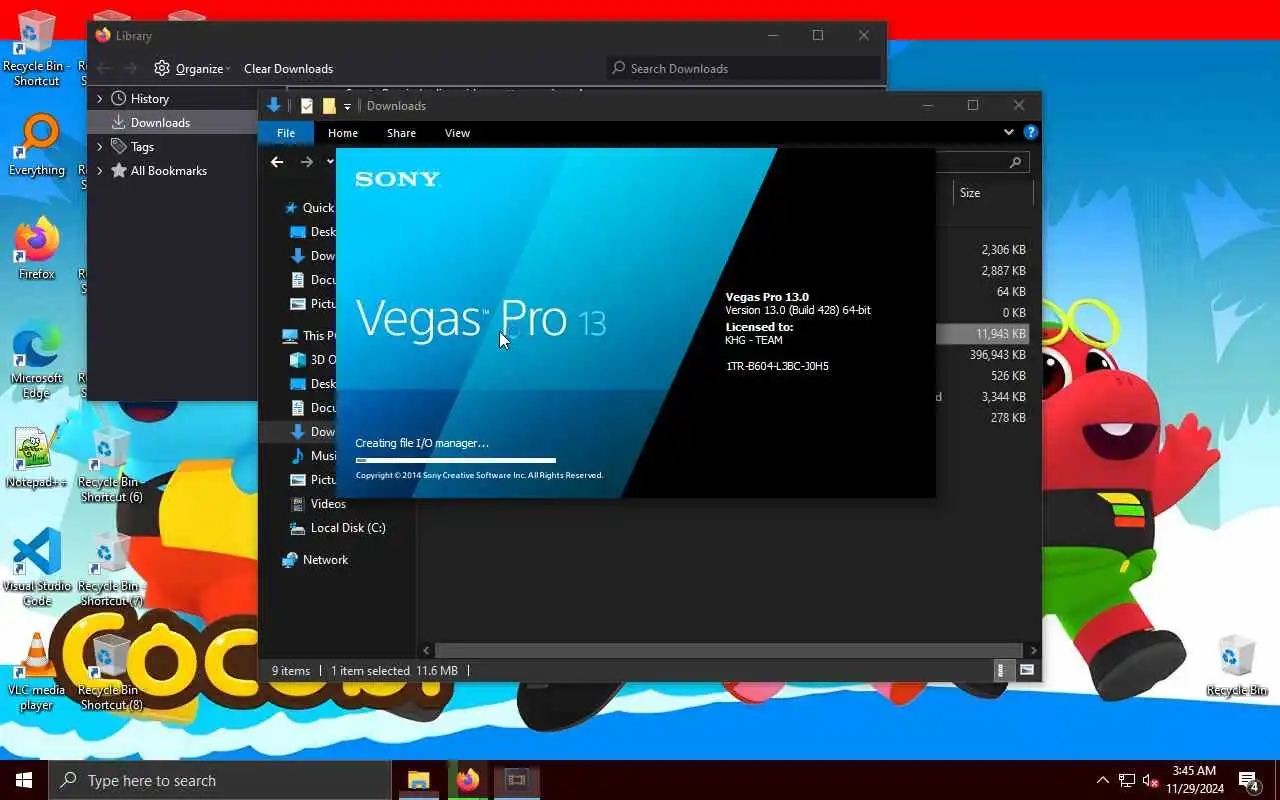Image resolution: width=1280 pixels, height=800 pixels.
Task: Open the Organize dropdown in Library
Action: coord(192,68)
